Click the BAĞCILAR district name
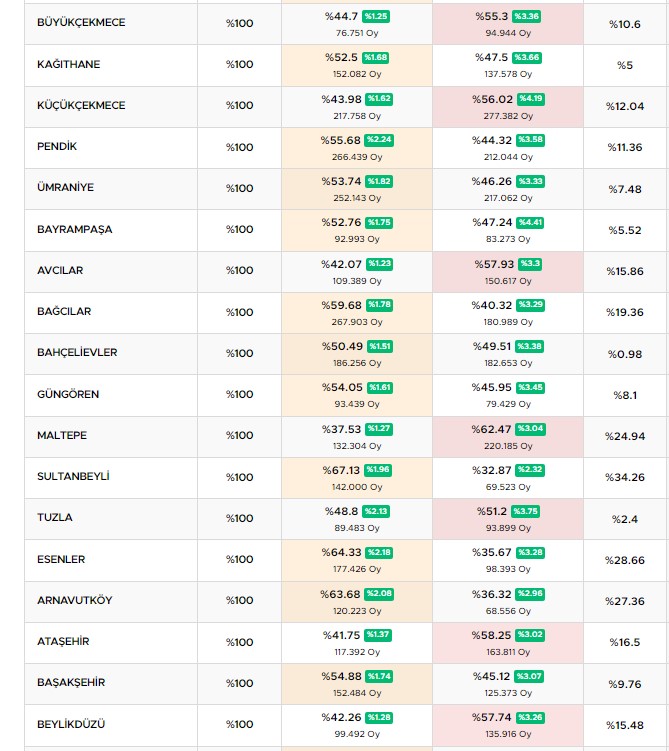 [x=64, y=312]
